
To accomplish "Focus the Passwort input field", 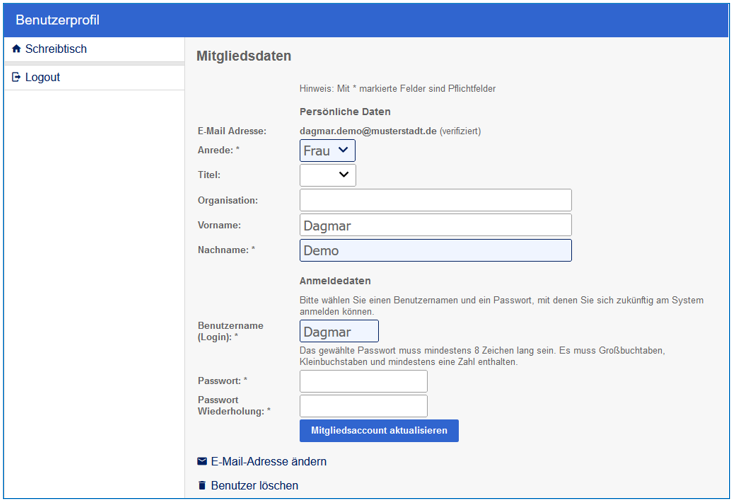I will click(x=363, y=381).
